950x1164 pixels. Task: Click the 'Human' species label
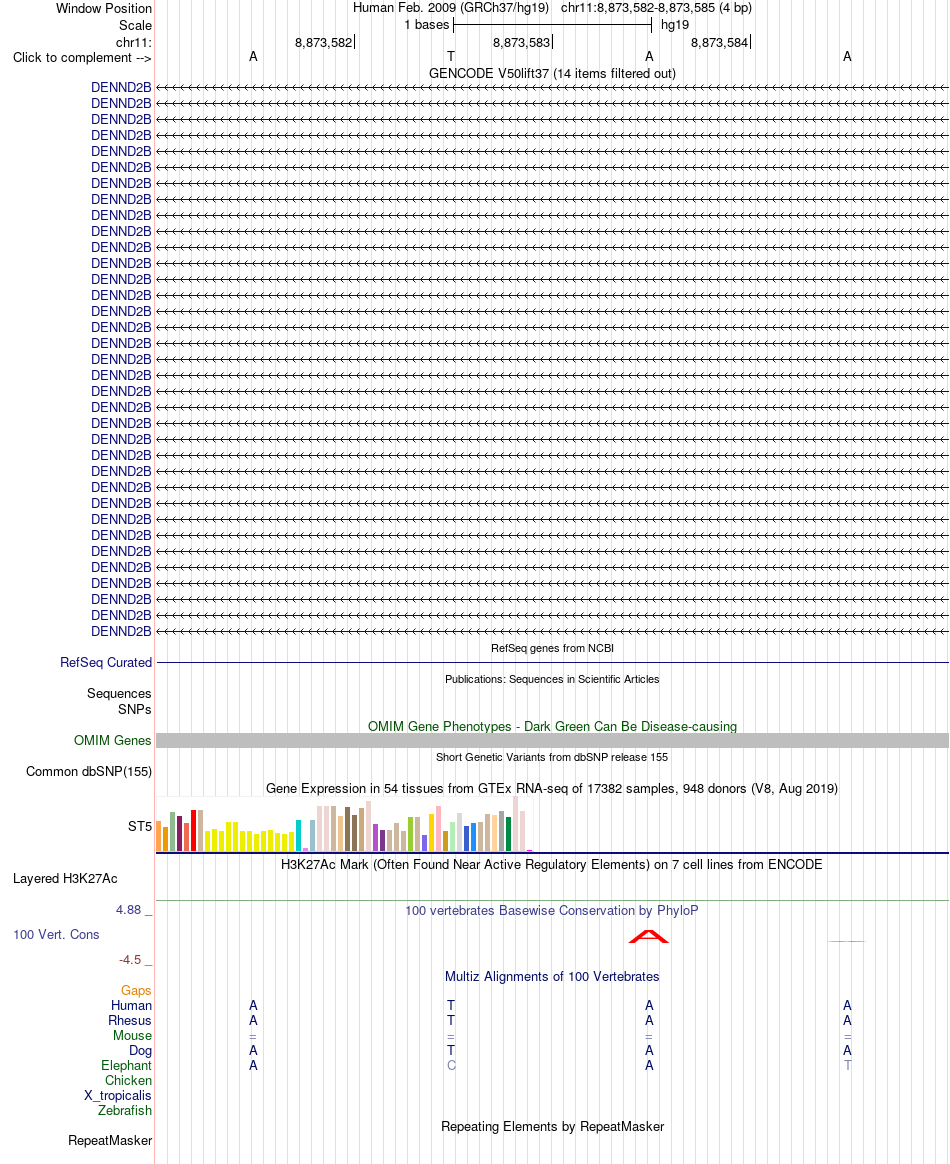(x=131, y=1005)
